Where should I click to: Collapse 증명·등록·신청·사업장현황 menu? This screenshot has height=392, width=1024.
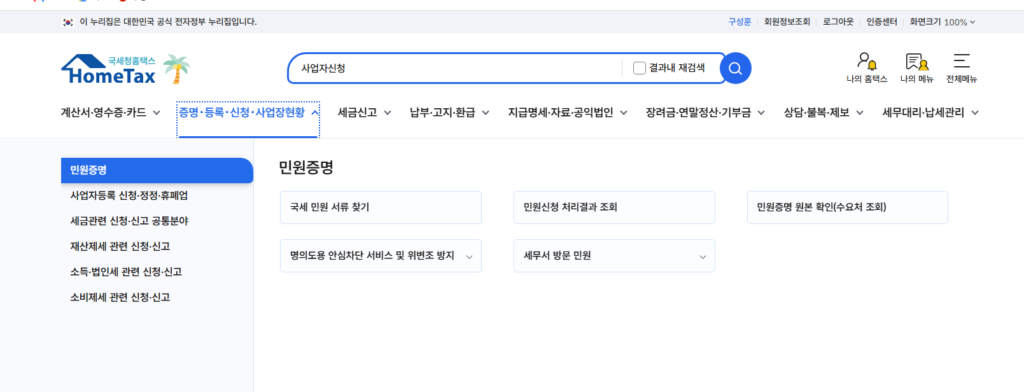coord(248,112)
